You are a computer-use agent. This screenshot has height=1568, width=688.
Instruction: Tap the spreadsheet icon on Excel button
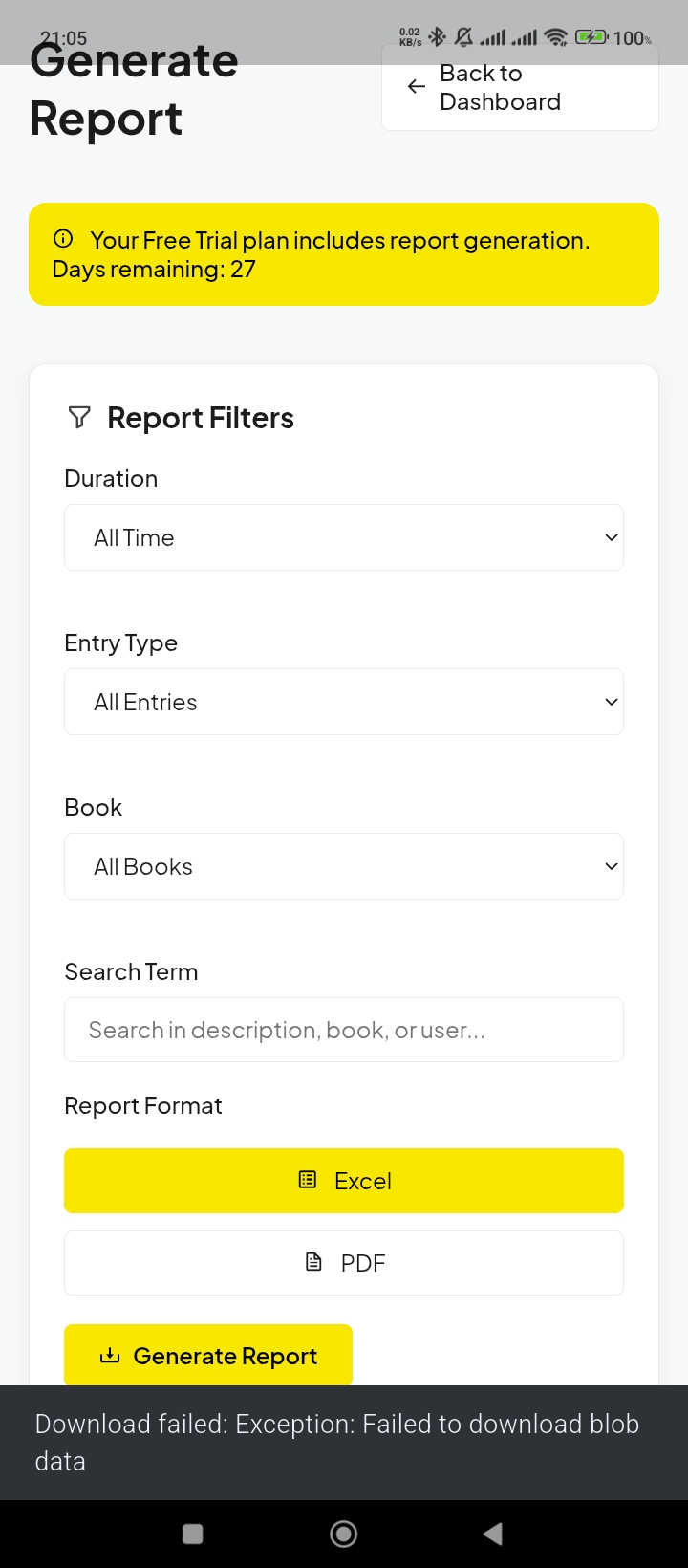coord(308,1180)
